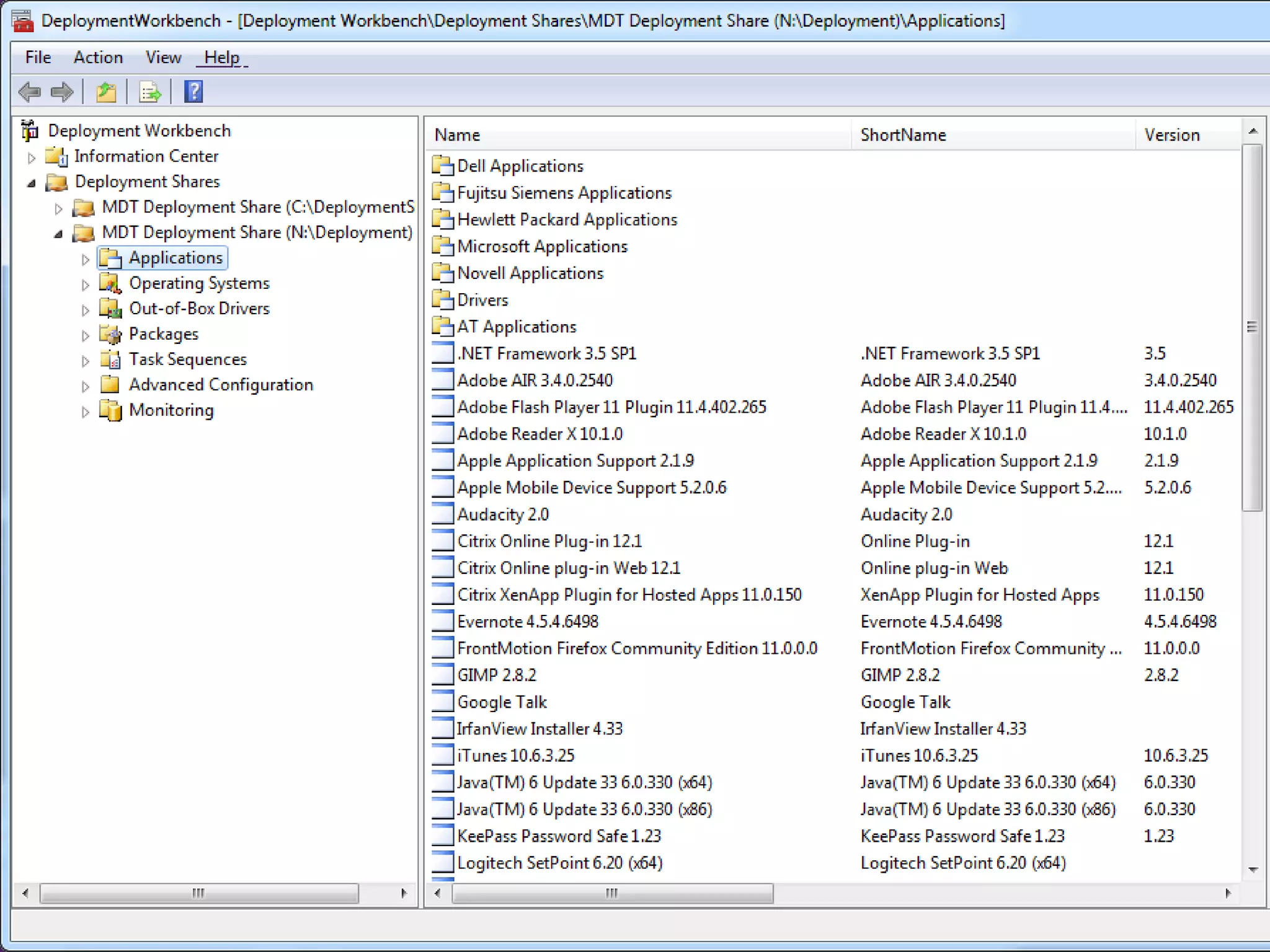Open the Action menu

(x=98, y=58)
